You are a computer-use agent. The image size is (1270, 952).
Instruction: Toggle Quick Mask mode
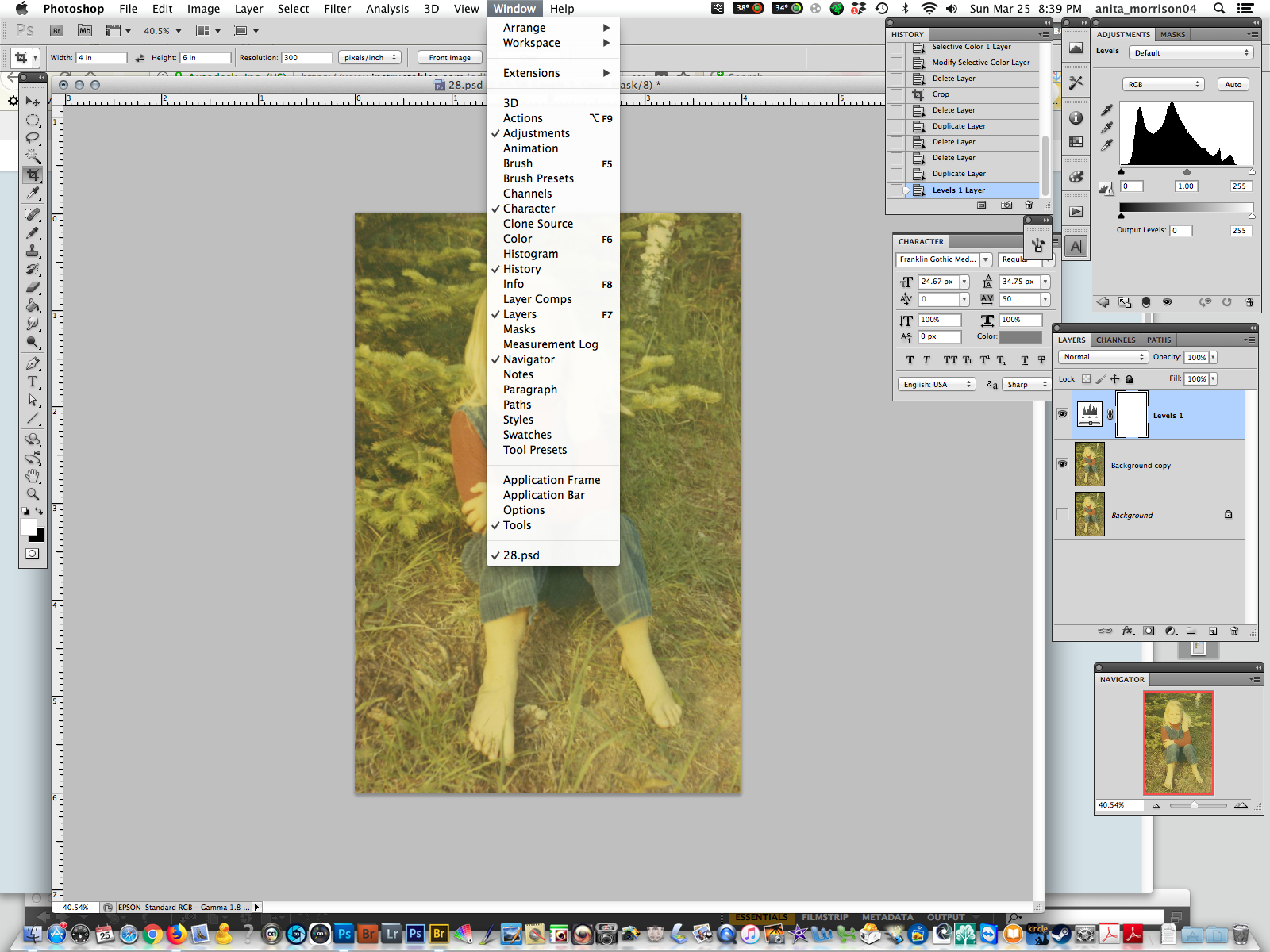point(33,554)
